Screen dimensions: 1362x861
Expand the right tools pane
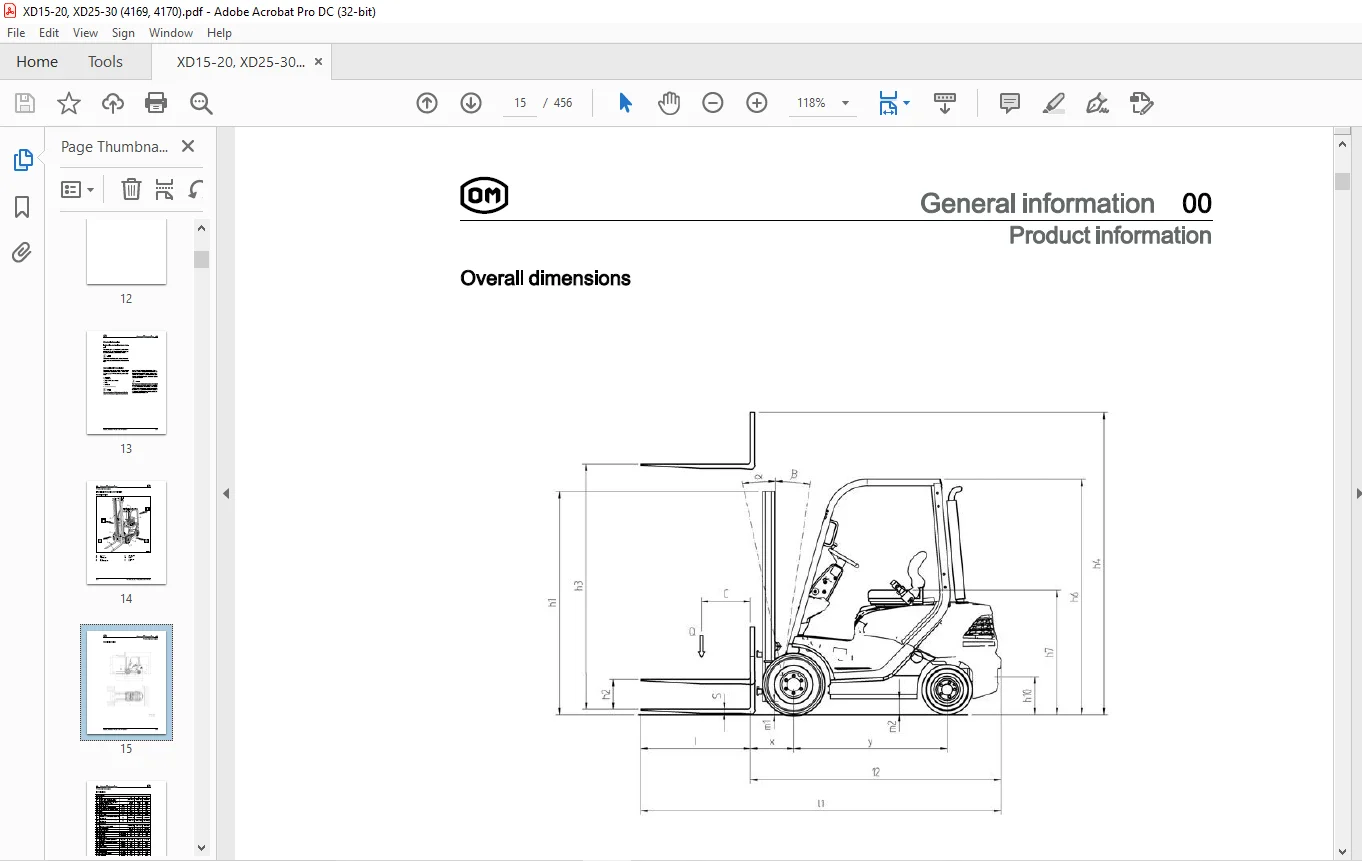[1357, 493]
